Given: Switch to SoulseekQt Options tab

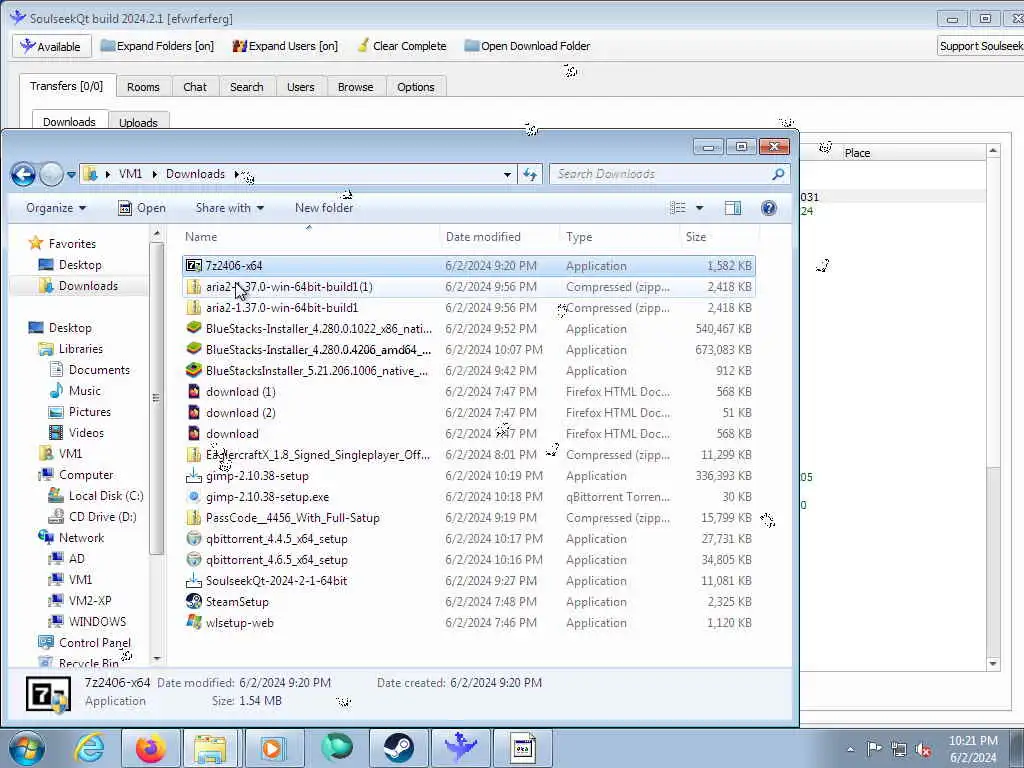Looking at the screenshot, I should (415, 87).
